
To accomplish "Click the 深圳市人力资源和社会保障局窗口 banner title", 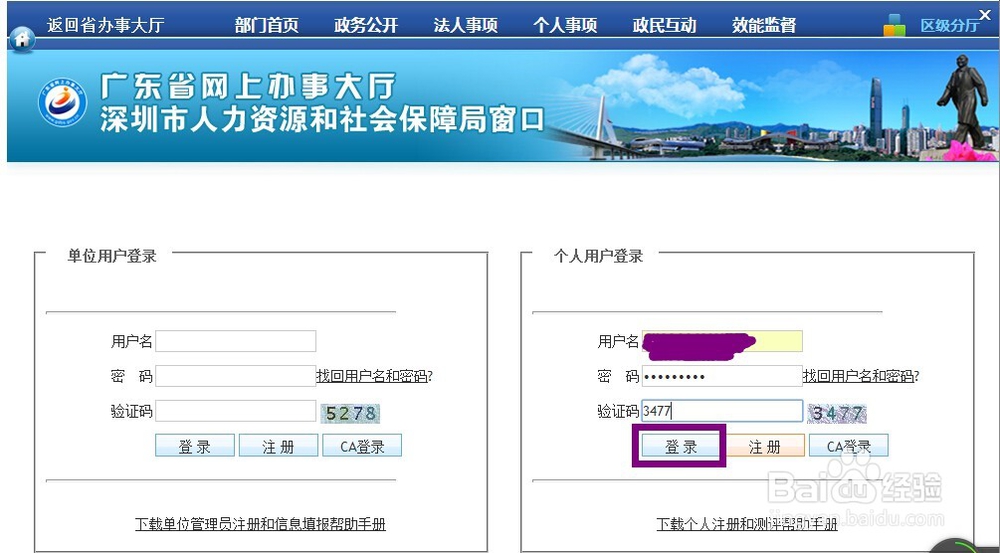I will click(322, 120).
